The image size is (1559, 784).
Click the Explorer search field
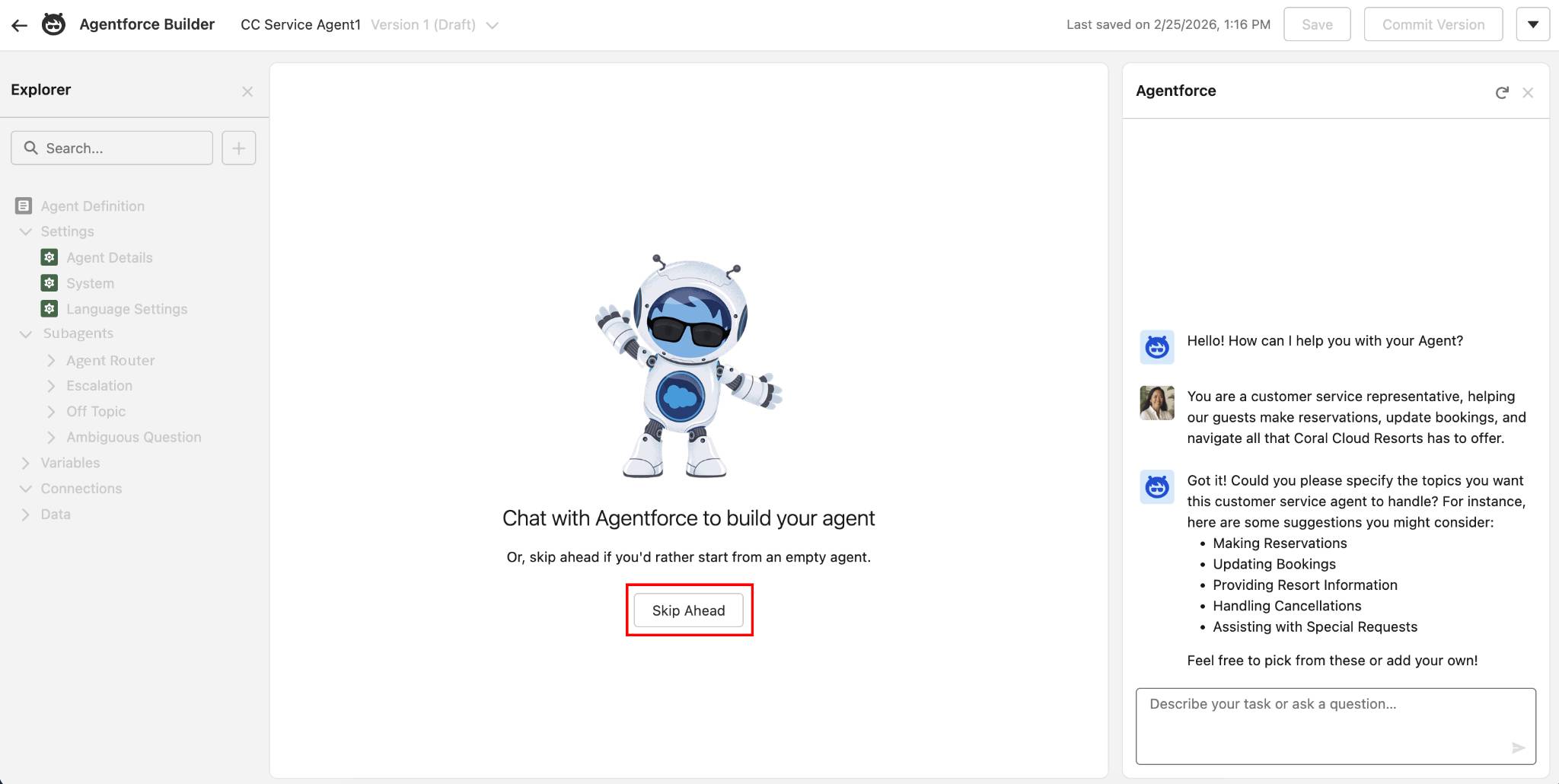[112, 148]
